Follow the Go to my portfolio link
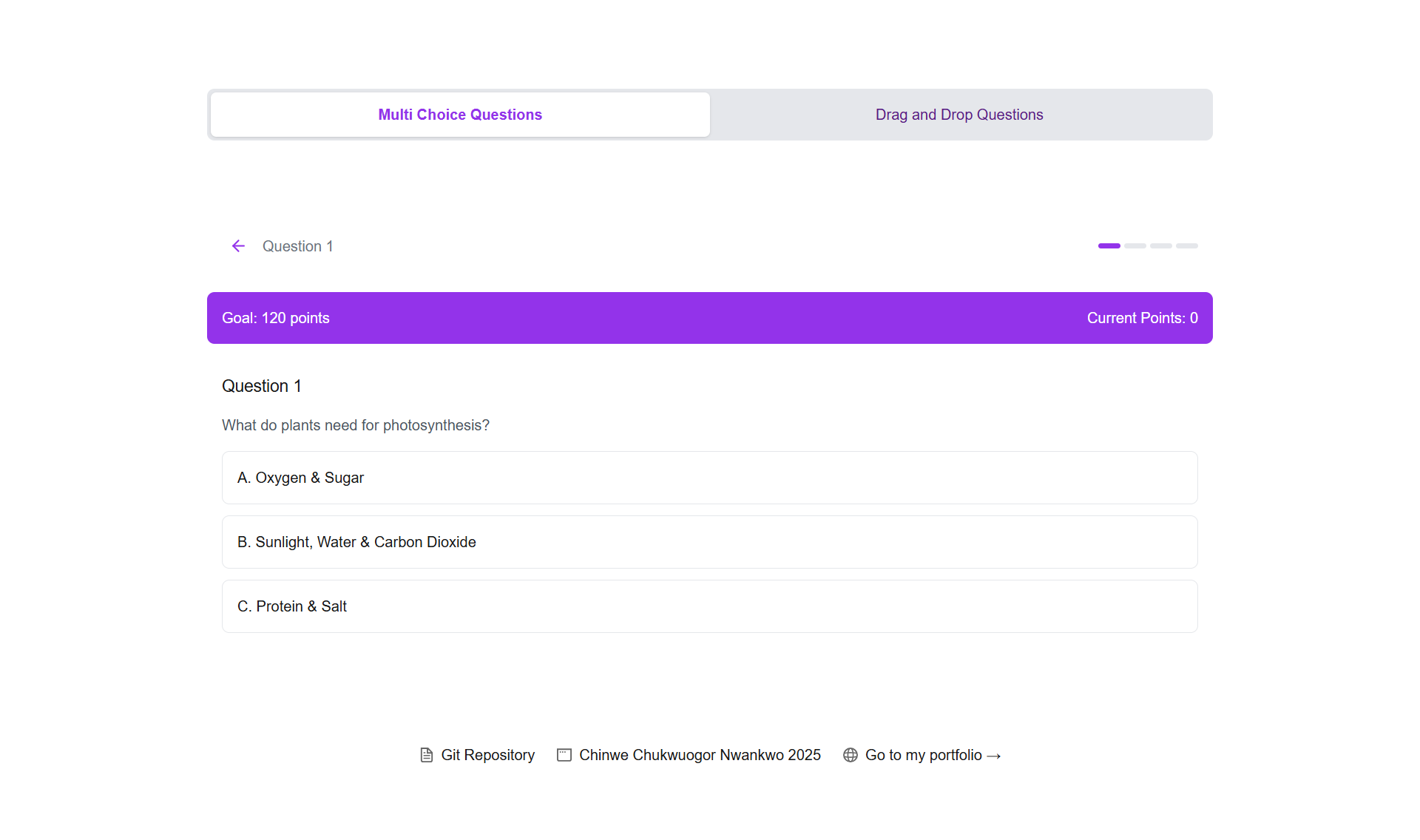1420x840 pixels. point(923,755)
